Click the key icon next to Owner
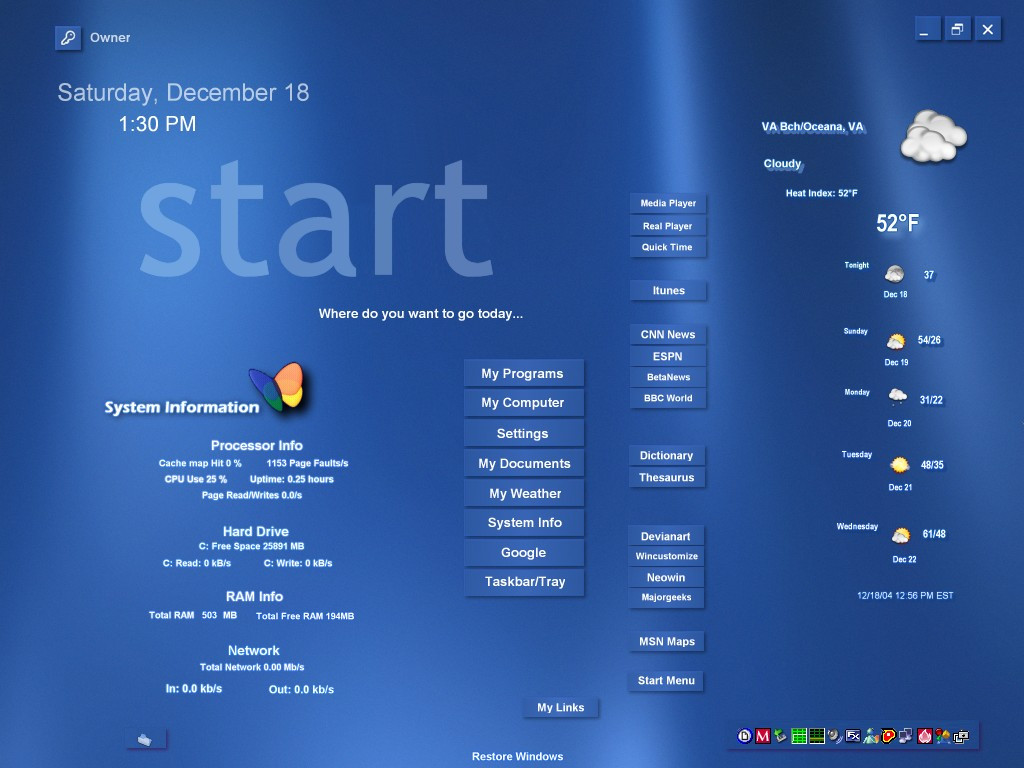Image resolution: width=1024 pixels, height=768 pixels. coord(68,38)
